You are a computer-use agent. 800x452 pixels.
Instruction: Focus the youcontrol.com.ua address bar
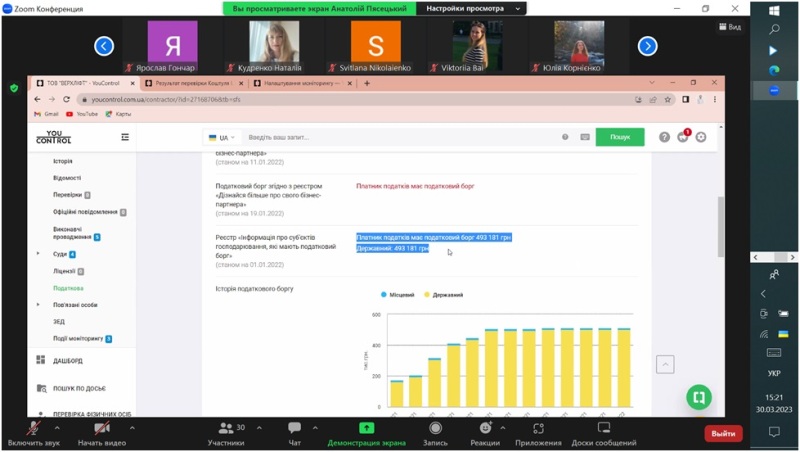357,99
